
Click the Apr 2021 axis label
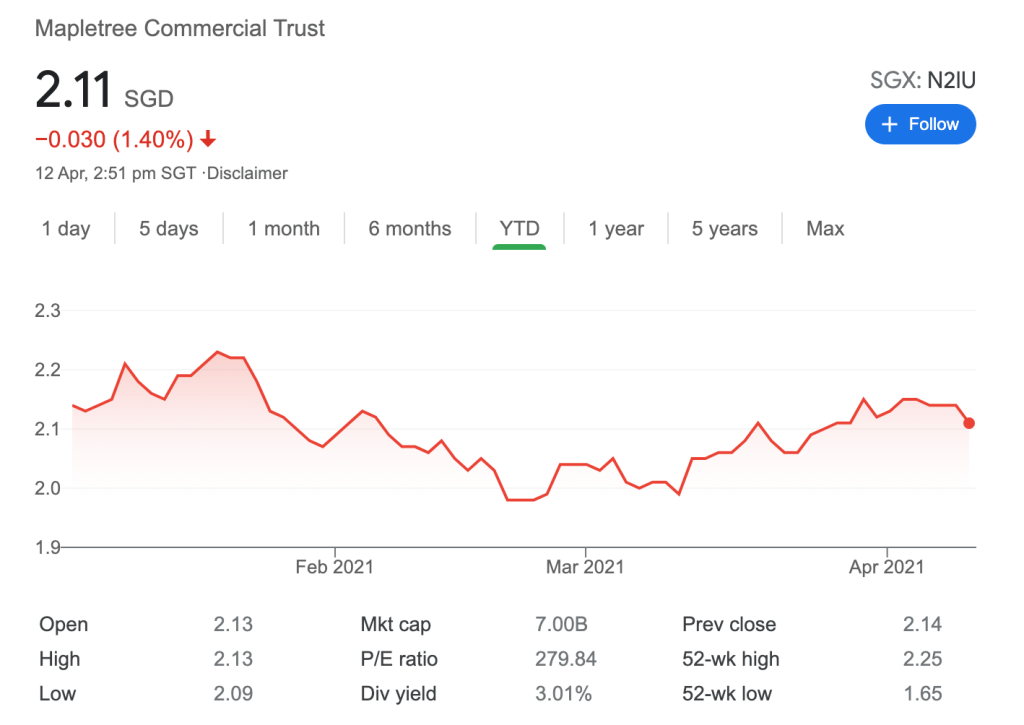pos(886,567)
